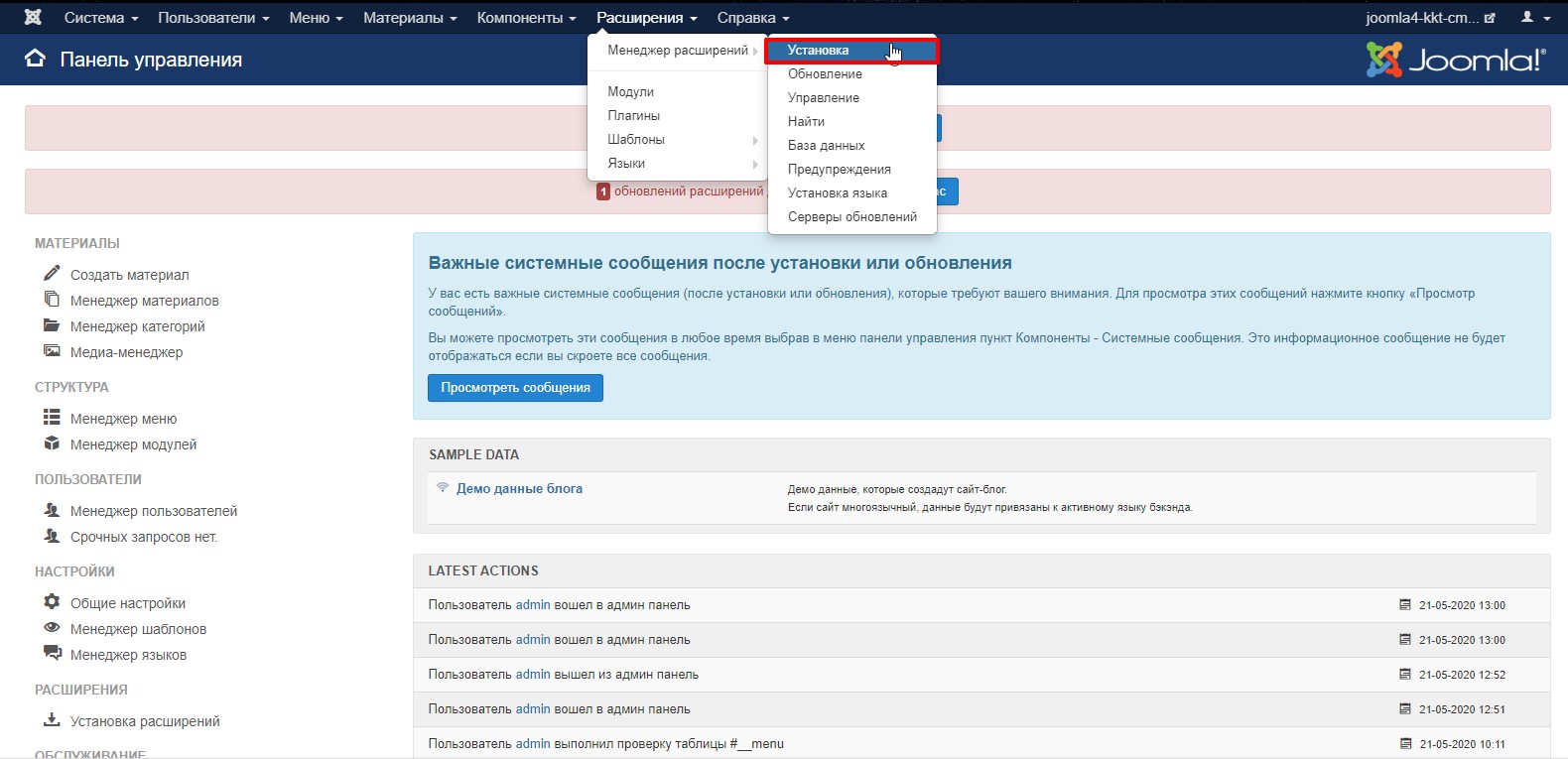Click comments icon for Менеджер языков
Image resolution: width=1568 pixels, height=759 pixels.
[52, 653]
